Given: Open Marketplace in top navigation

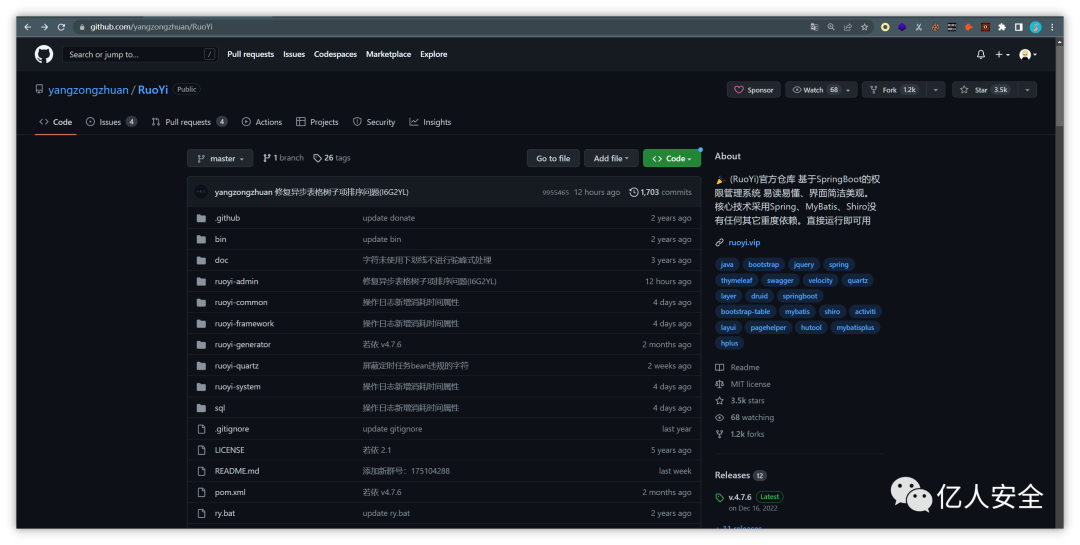Looking at the screenshot, I should click(388, 54).
